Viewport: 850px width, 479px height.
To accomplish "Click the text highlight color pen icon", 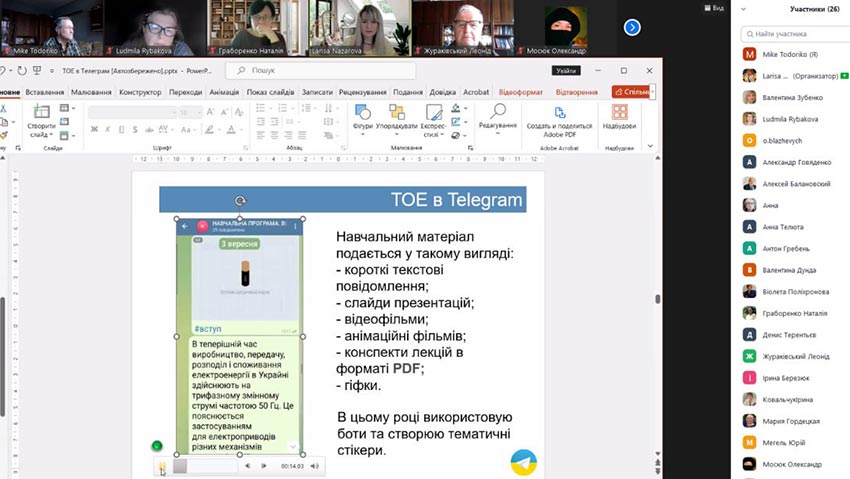I will point(209,130).
